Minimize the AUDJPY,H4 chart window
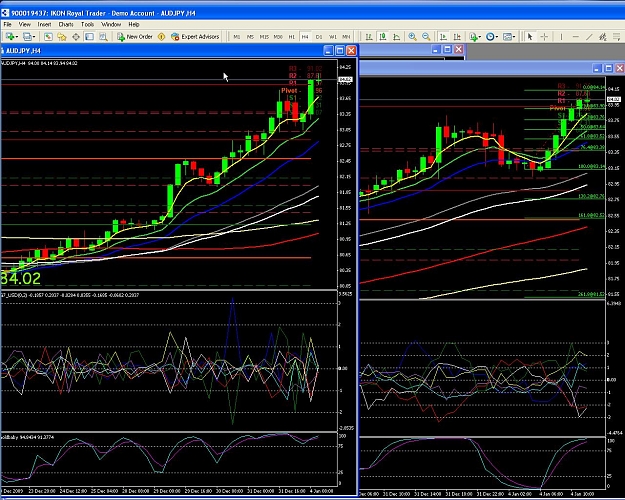Screen dimensions: 625x500 pyautogui.click(x=328, y=51)
